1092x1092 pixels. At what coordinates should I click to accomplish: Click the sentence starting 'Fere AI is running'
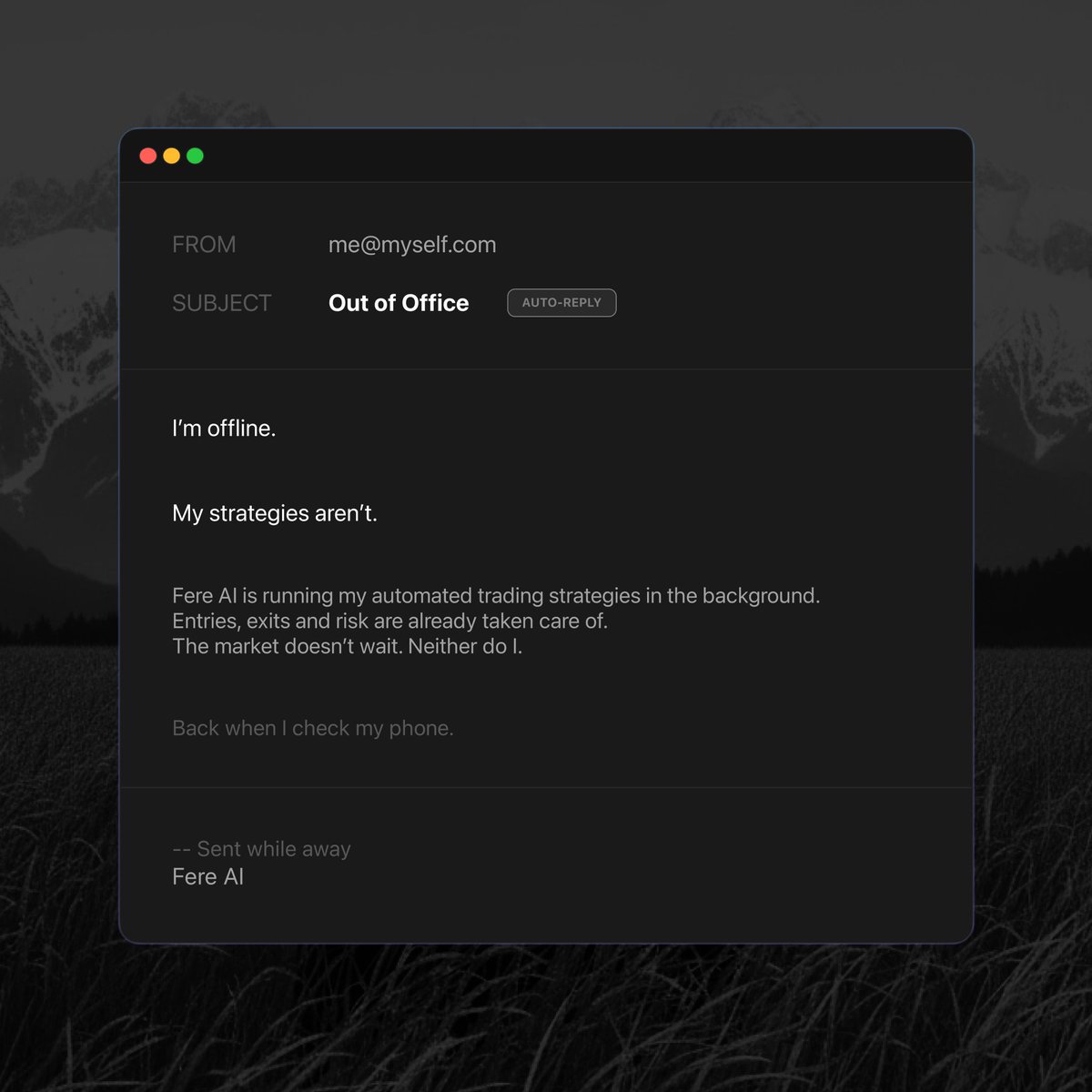click(x=496, y=596)
